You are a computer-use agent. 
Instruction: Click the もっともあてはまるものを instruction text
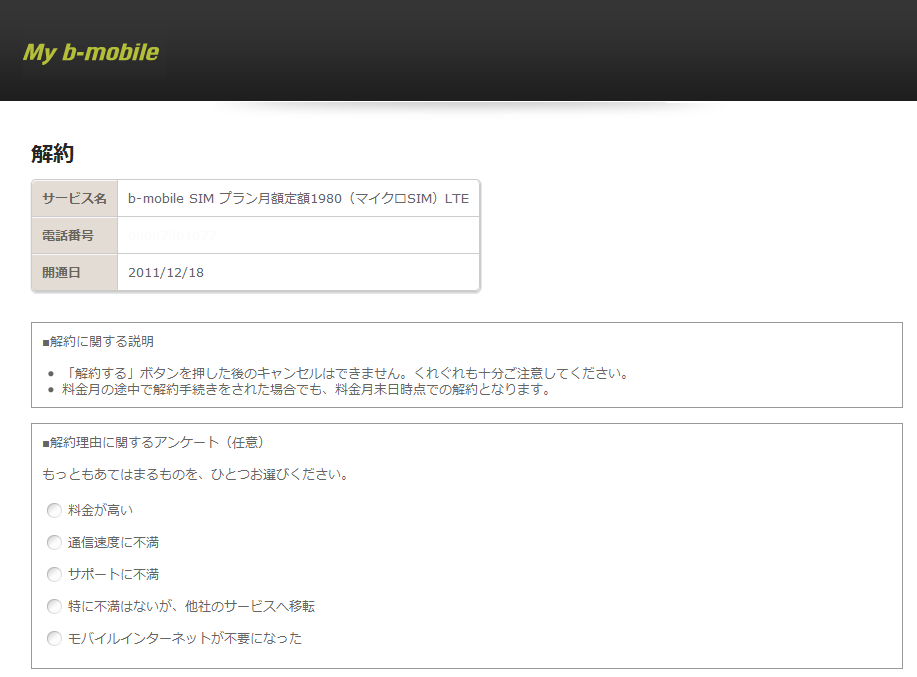[x=196, y=474]
